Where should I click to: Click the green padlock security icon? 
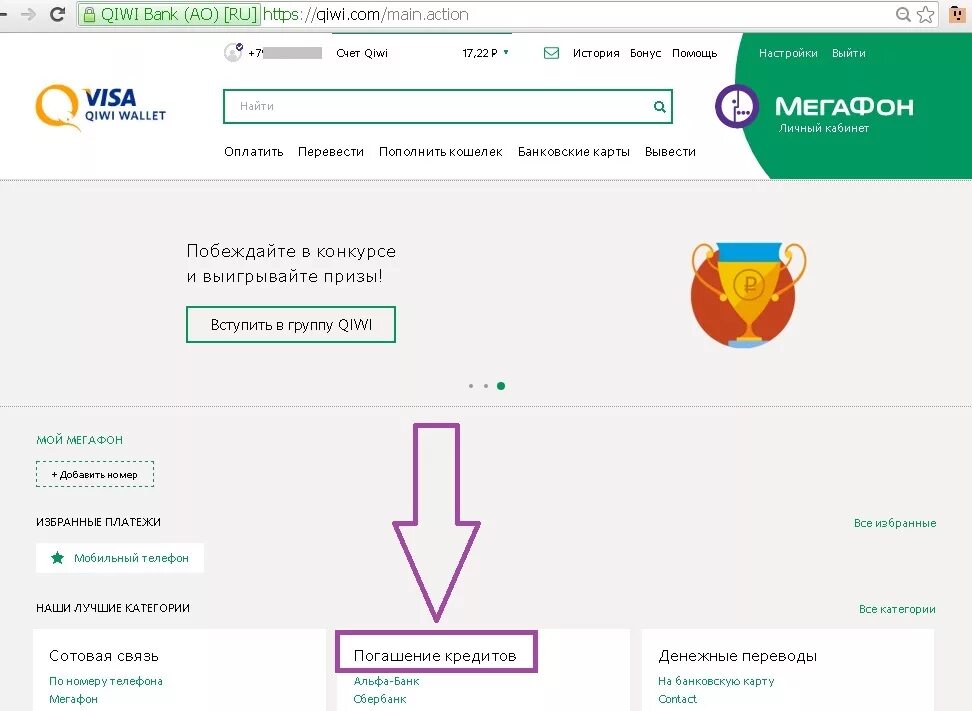89,14
